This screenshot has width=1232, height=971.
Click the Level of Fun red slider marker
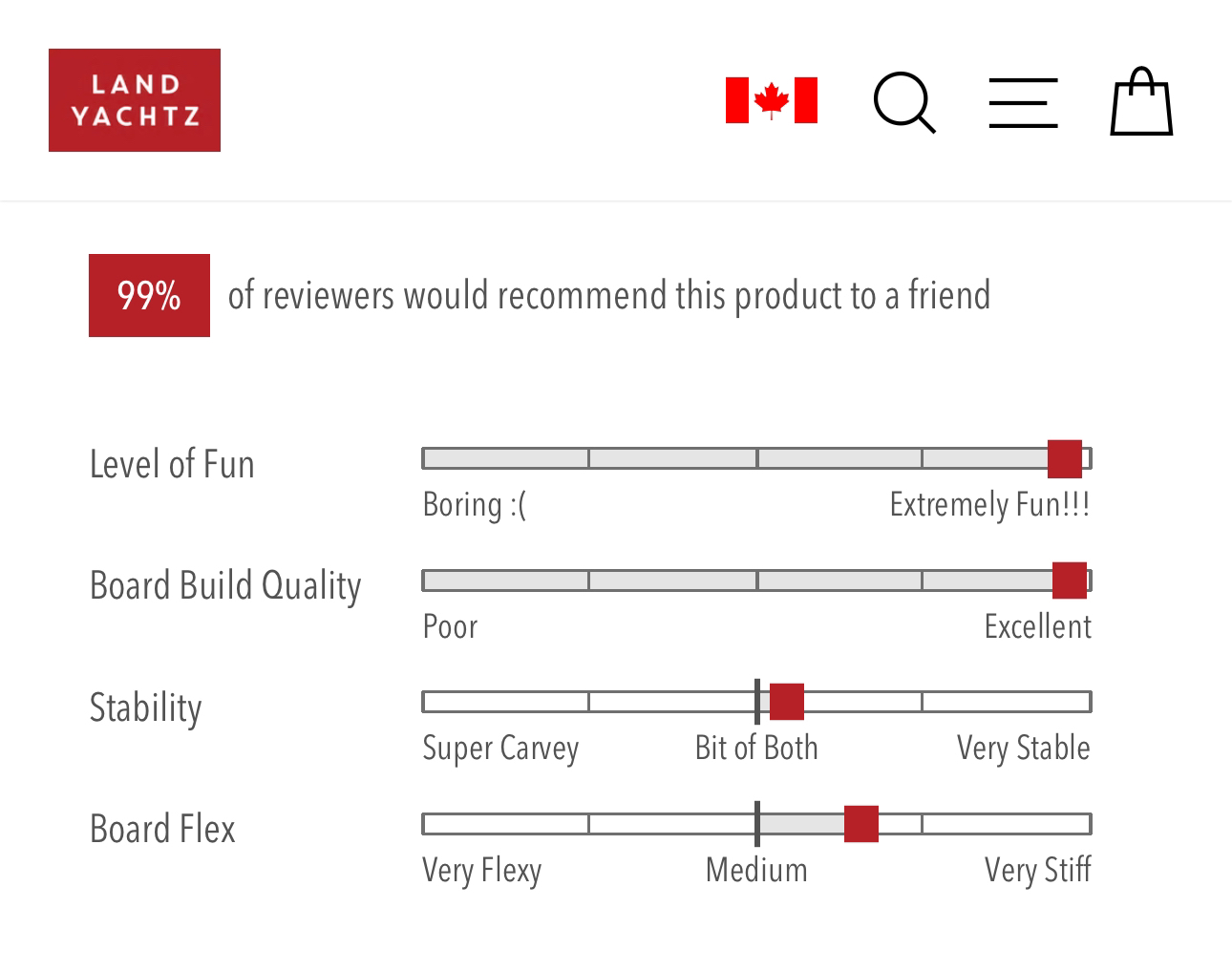click(1065, 458)
